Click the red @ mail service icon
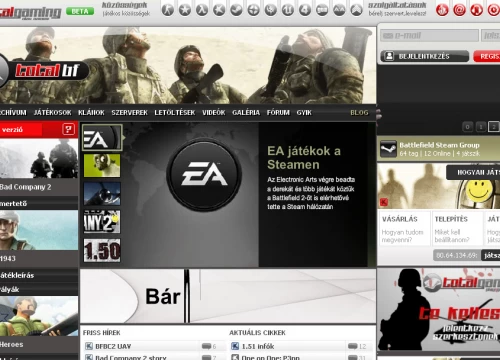The image size is (500, 360). point(459,10)
